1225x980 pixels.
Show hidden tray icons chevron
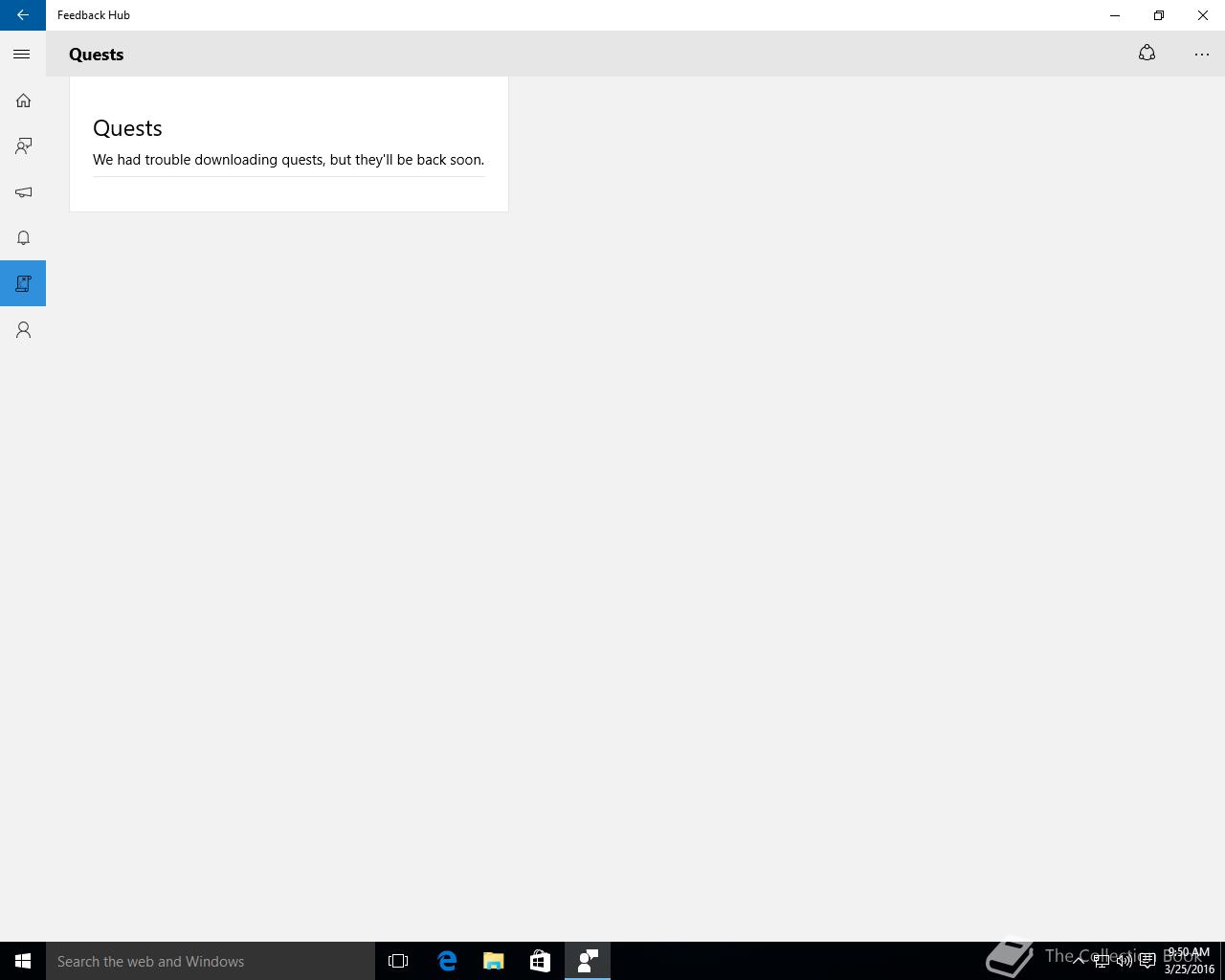point(1079,961)
